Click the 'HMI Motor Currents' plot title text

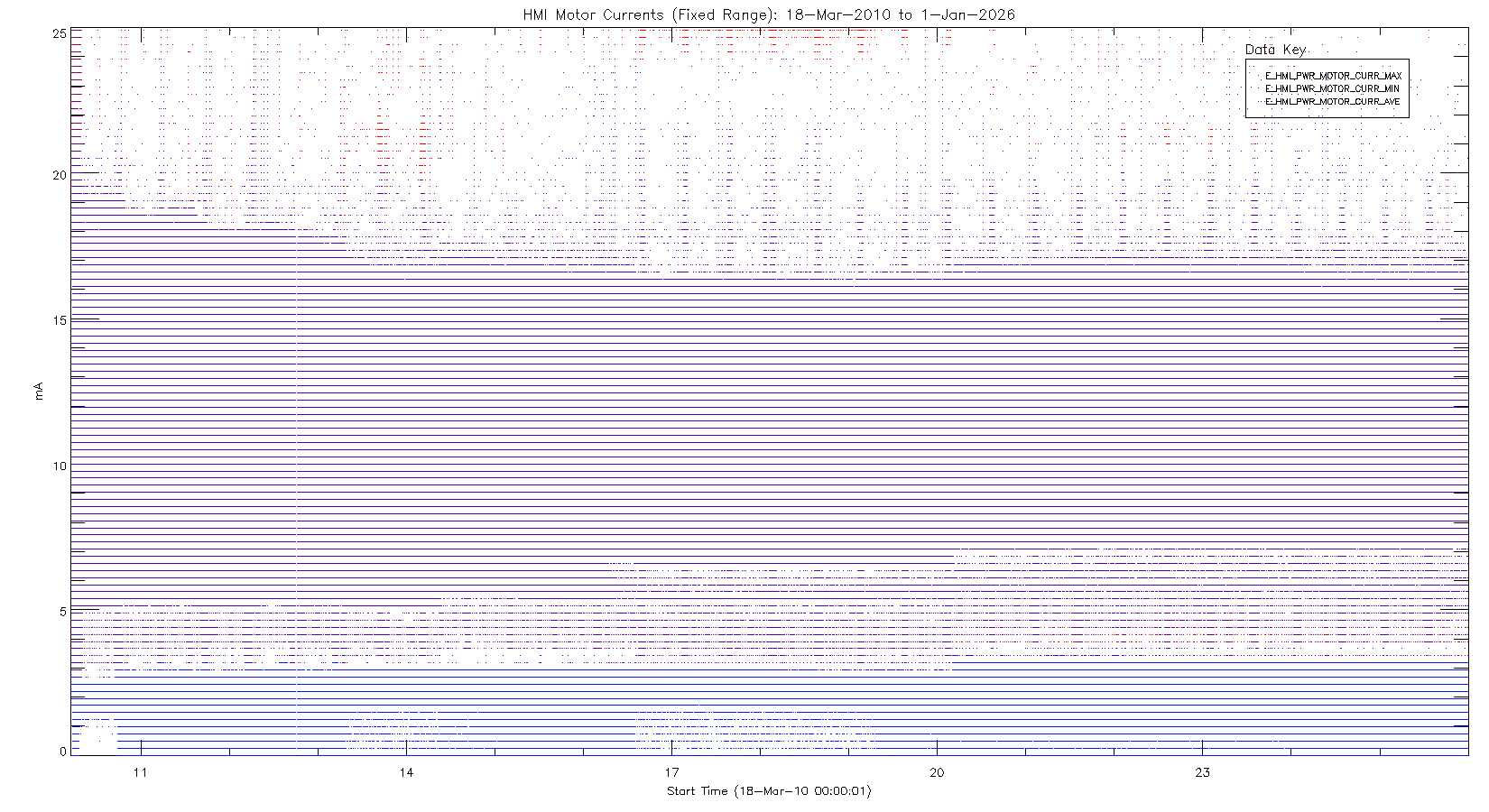coord(593,14)
